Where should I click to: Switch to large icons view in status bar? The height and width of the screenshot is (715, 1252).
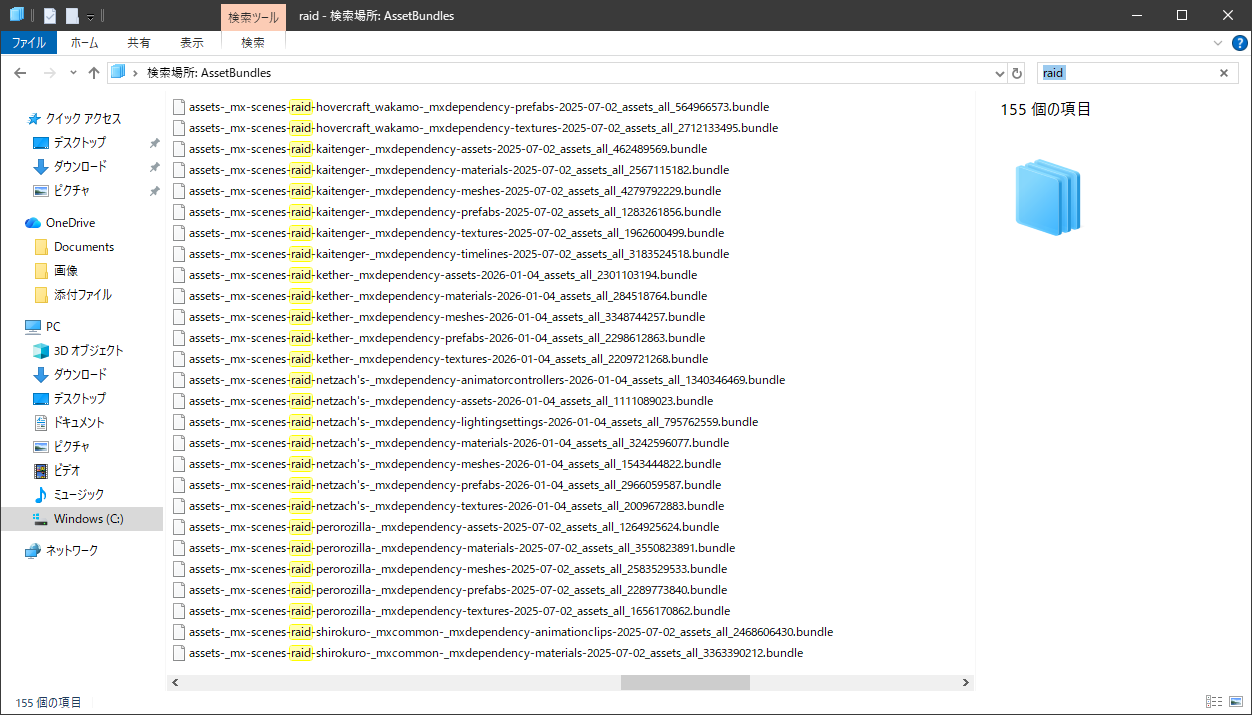(x=1234, y=702)
